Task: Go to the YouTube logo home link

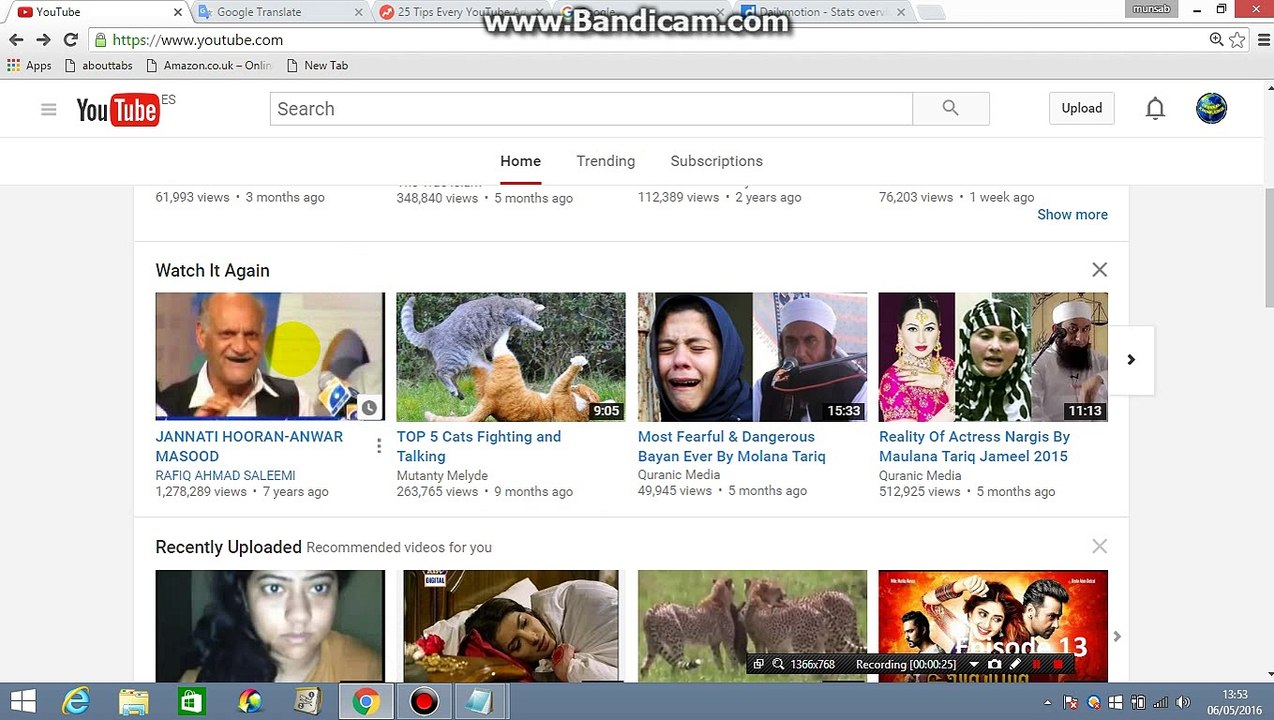Action: pyautogui.click(x=118, y=109)
